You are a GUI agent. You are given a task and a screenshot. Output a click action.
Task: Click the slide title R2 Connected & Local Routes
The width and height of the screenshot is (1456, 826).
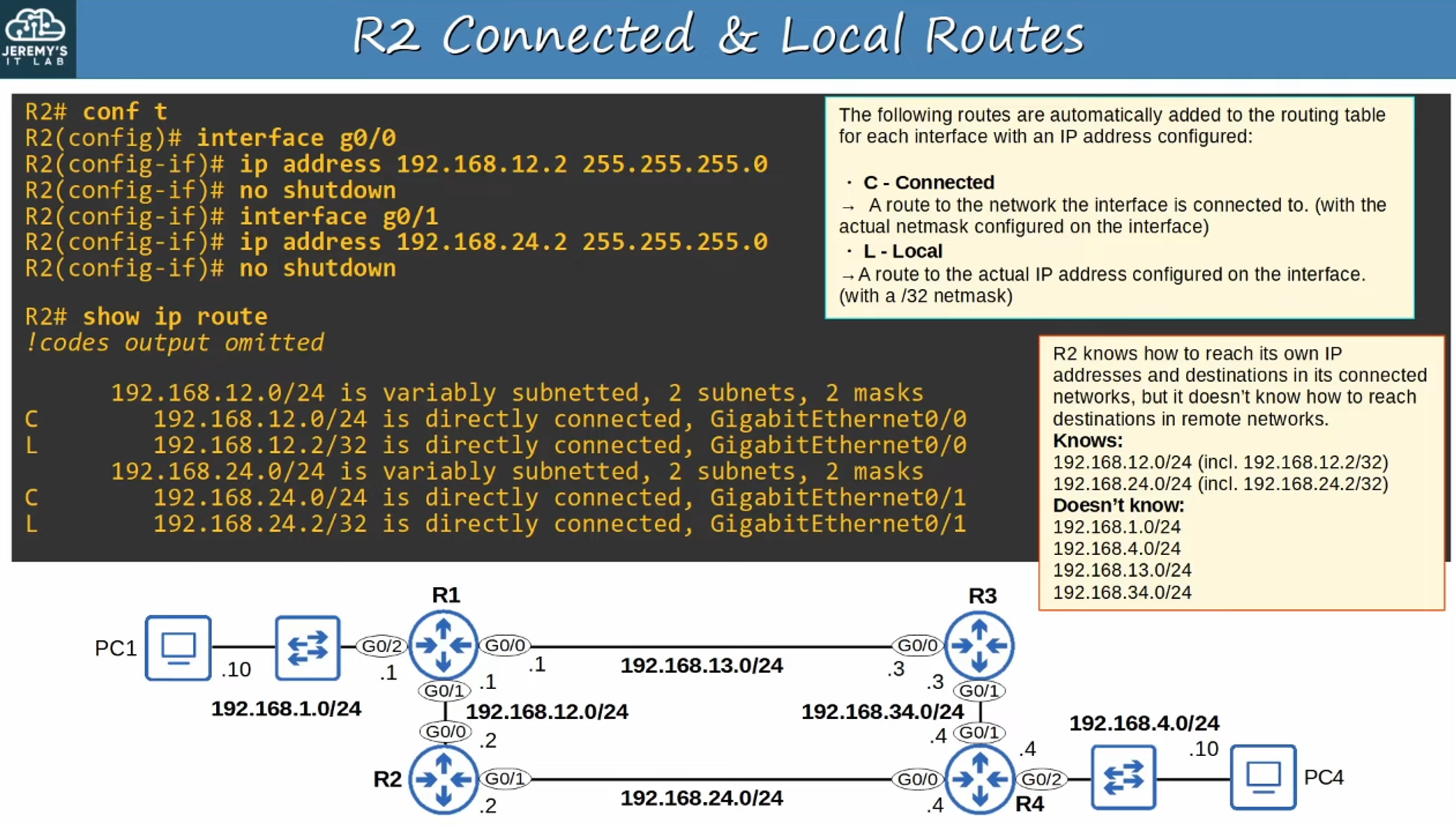(718, 36)
